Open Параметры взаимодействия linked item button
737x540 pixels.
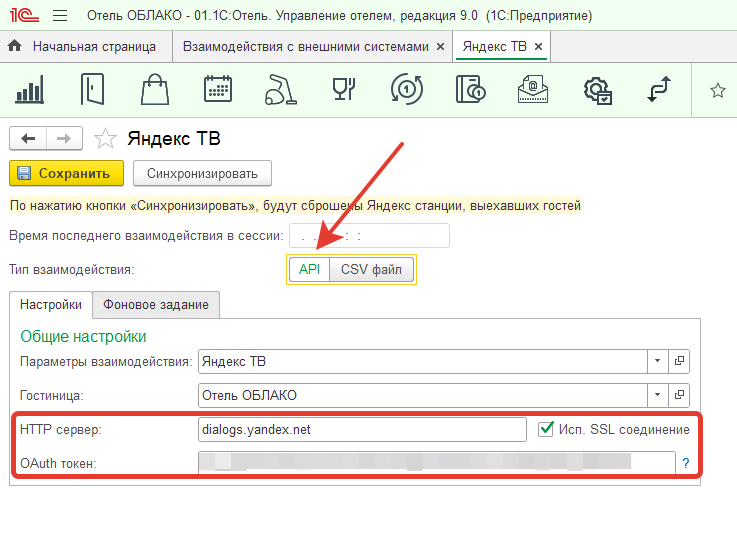[679, 361]
